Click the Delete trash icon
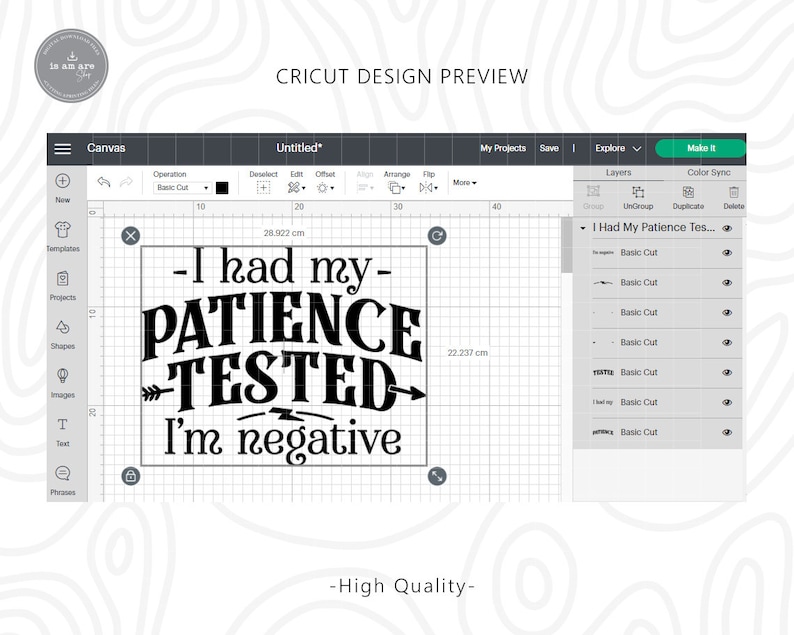Image resolution: width=794 pixels, height=635 pixels. 734,192
